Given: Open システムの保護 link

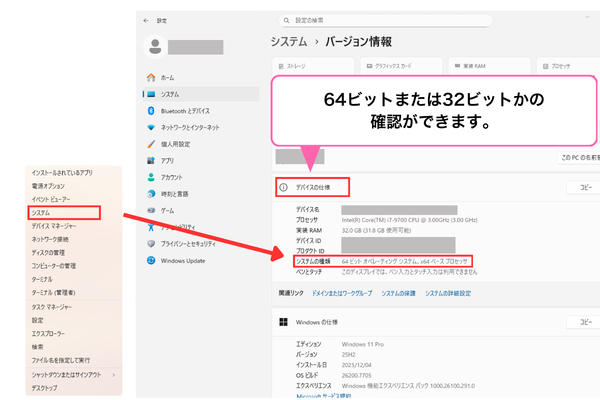Looking at the screenshot, I should [x=398, y=293].
